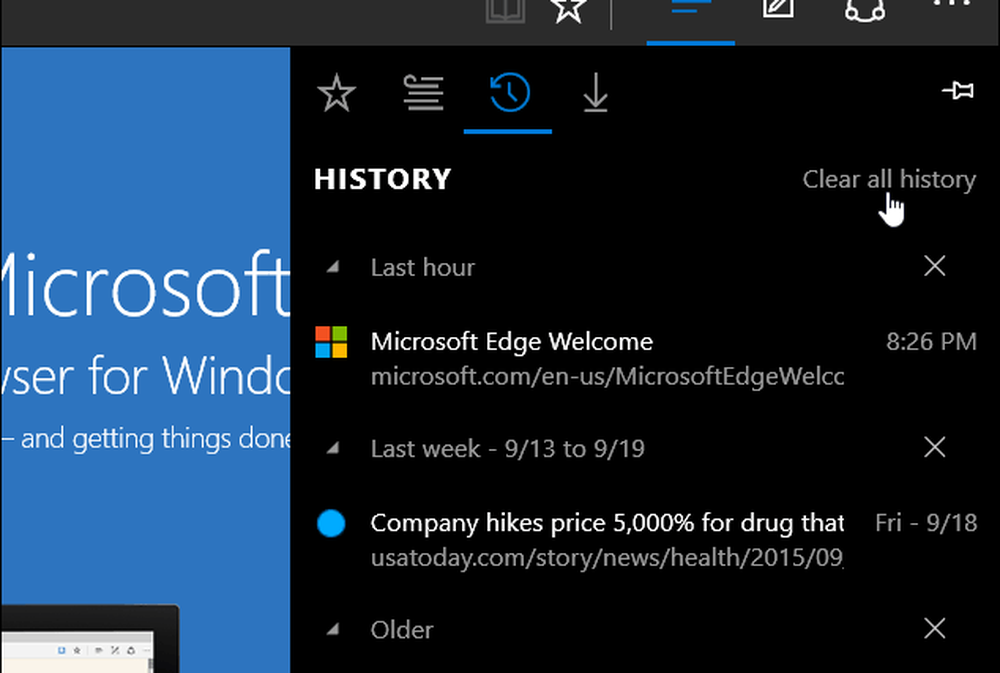This screenshot has height=673, width=1000.
Task: Switch to the Favorites tab in Hub
Action: pos(336,95)
